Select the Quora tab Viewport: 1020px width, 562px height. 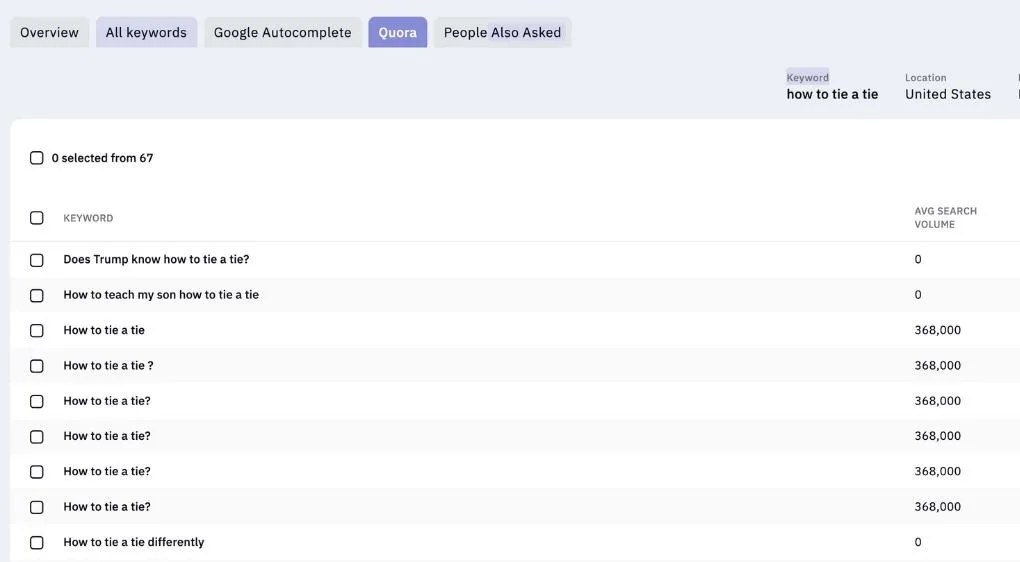(x=397, y=33)
